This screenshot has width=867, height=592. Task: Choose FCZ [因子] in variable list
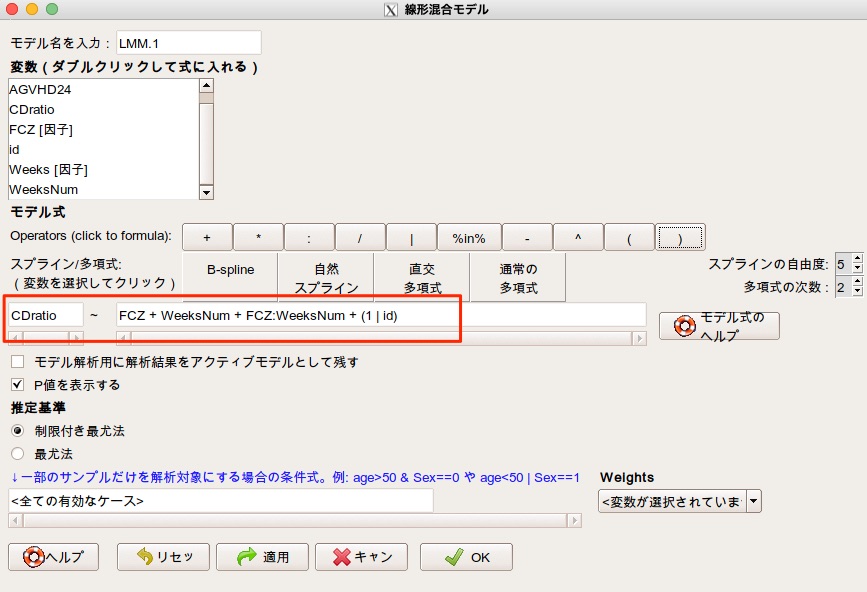pyautogui.click(x=40, y=129)
